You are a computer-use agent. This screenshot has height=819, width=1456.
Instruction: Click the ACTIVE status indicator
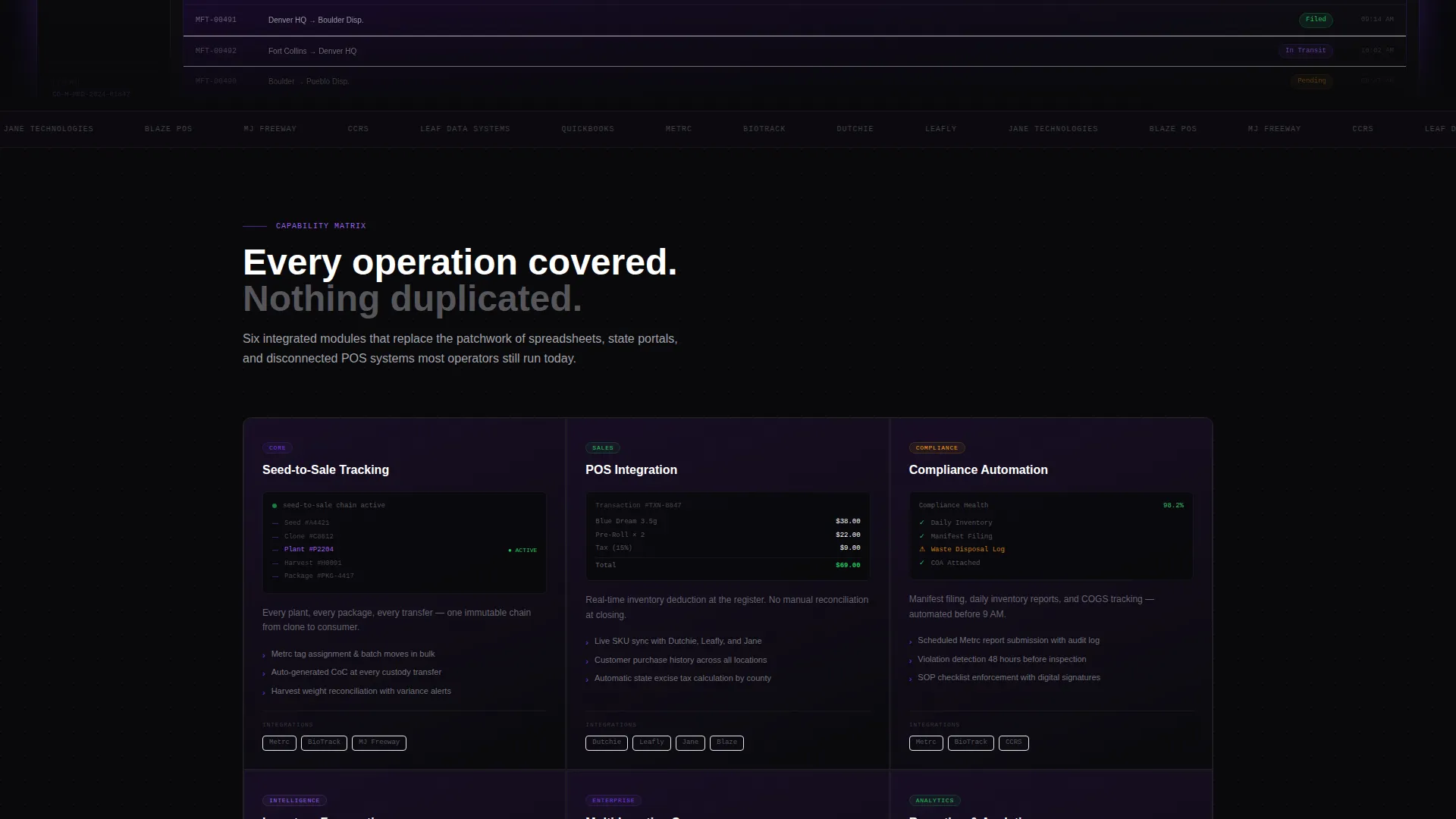pyautogui.click(x=522, y=551)
